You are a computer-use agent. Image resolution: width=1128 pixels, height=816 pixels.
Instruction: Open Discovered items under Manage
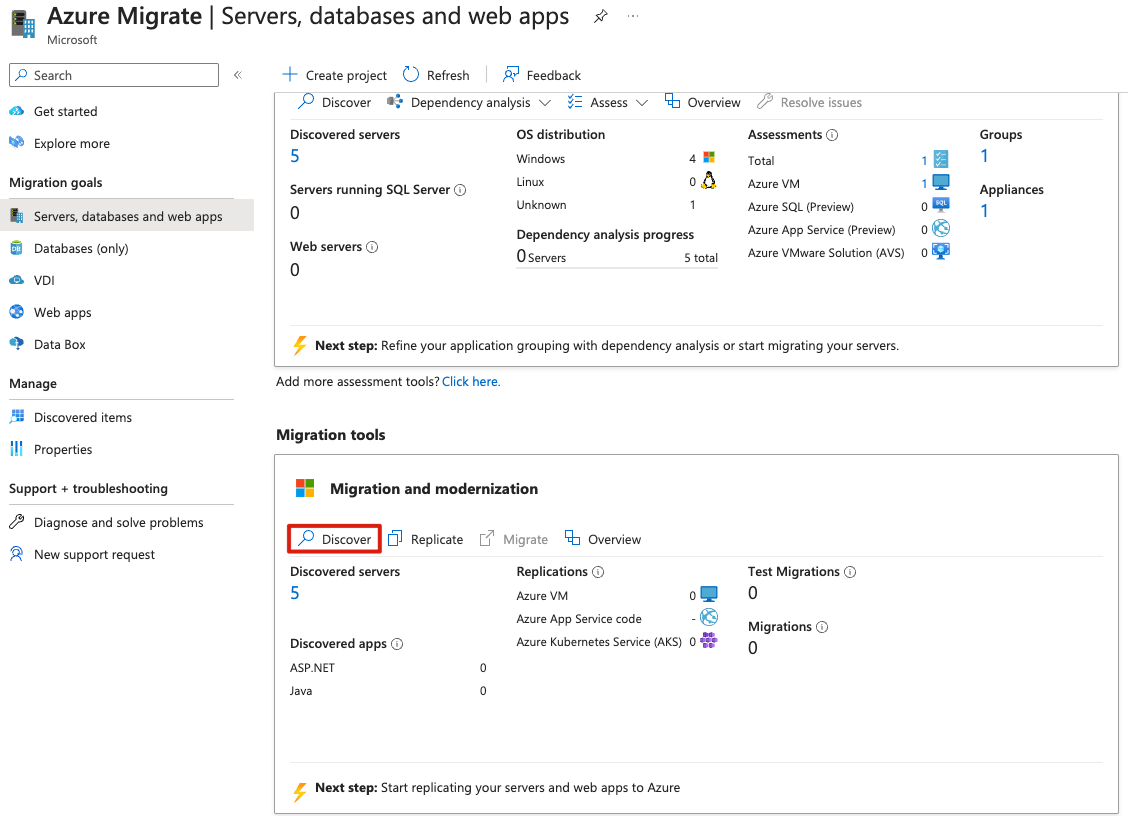click(82, 417)
